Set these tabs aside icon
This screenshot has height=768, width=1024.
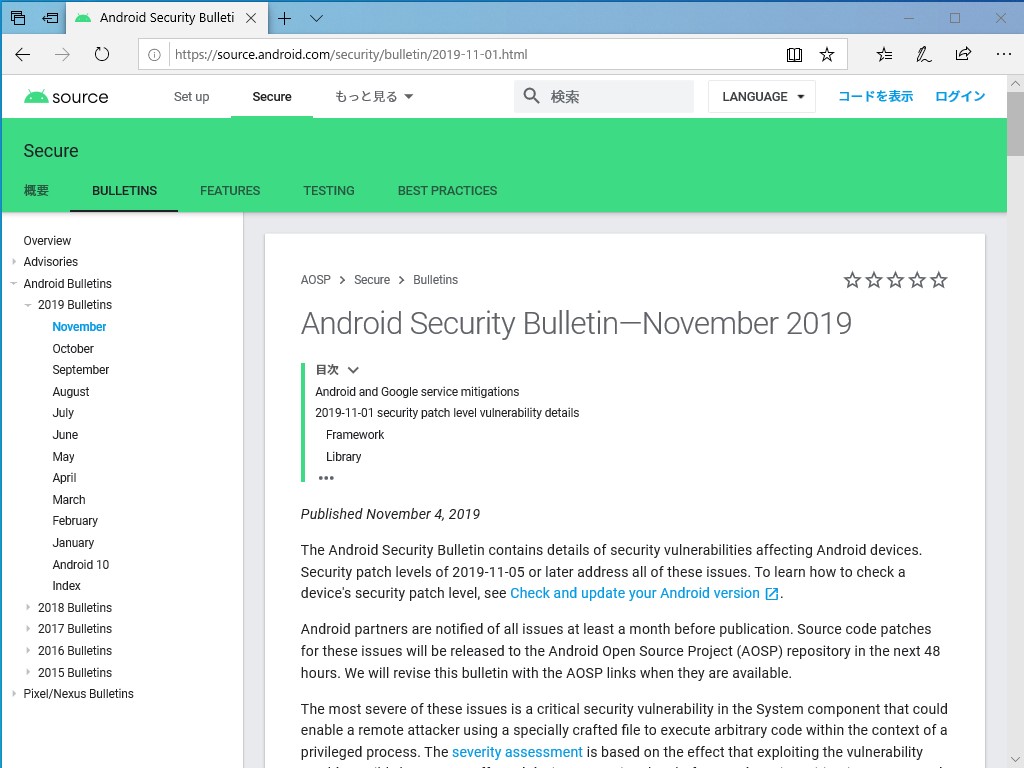(x=50, y=18)
